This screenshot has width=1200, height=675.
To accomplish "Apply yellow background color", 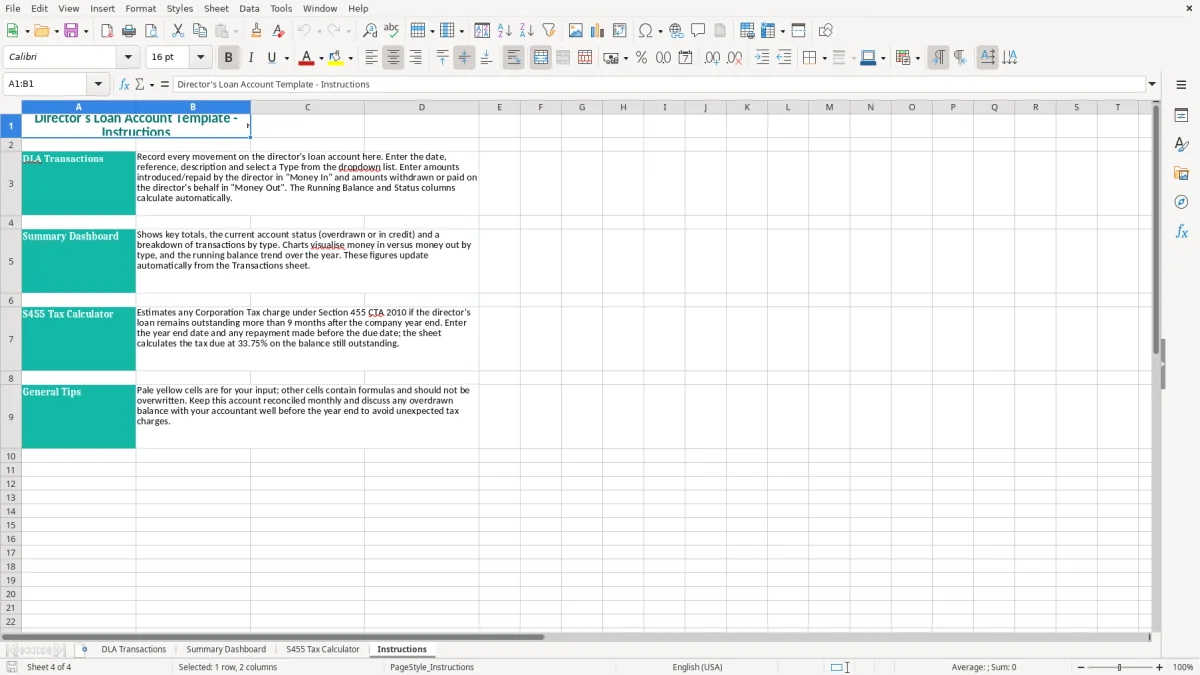I will pos(336,58).
